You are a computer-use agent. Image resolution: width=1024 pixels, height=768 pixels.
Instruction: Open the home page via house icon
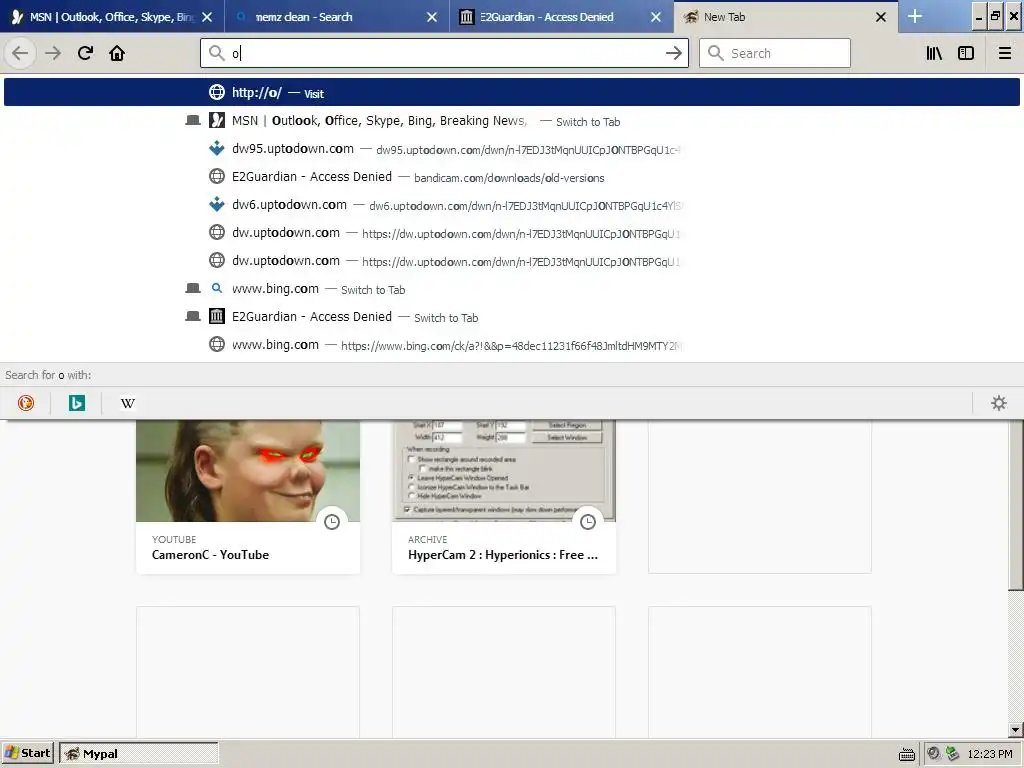(117, 53)
